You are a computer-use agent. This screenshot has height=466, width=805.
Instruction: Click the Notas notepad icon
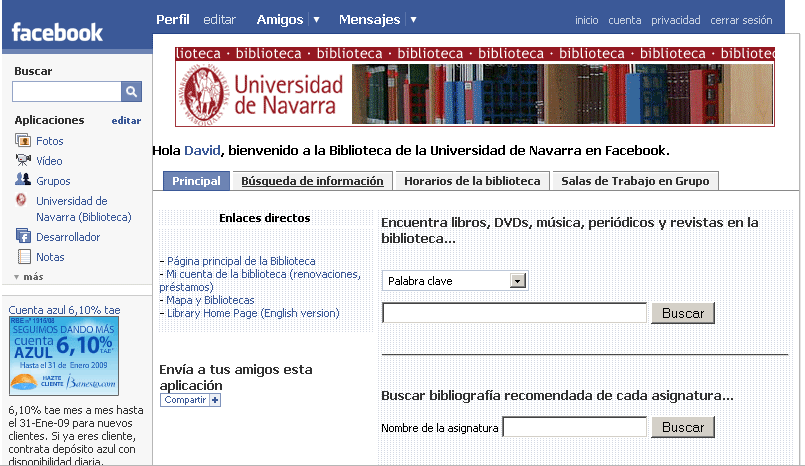point(24,256)
